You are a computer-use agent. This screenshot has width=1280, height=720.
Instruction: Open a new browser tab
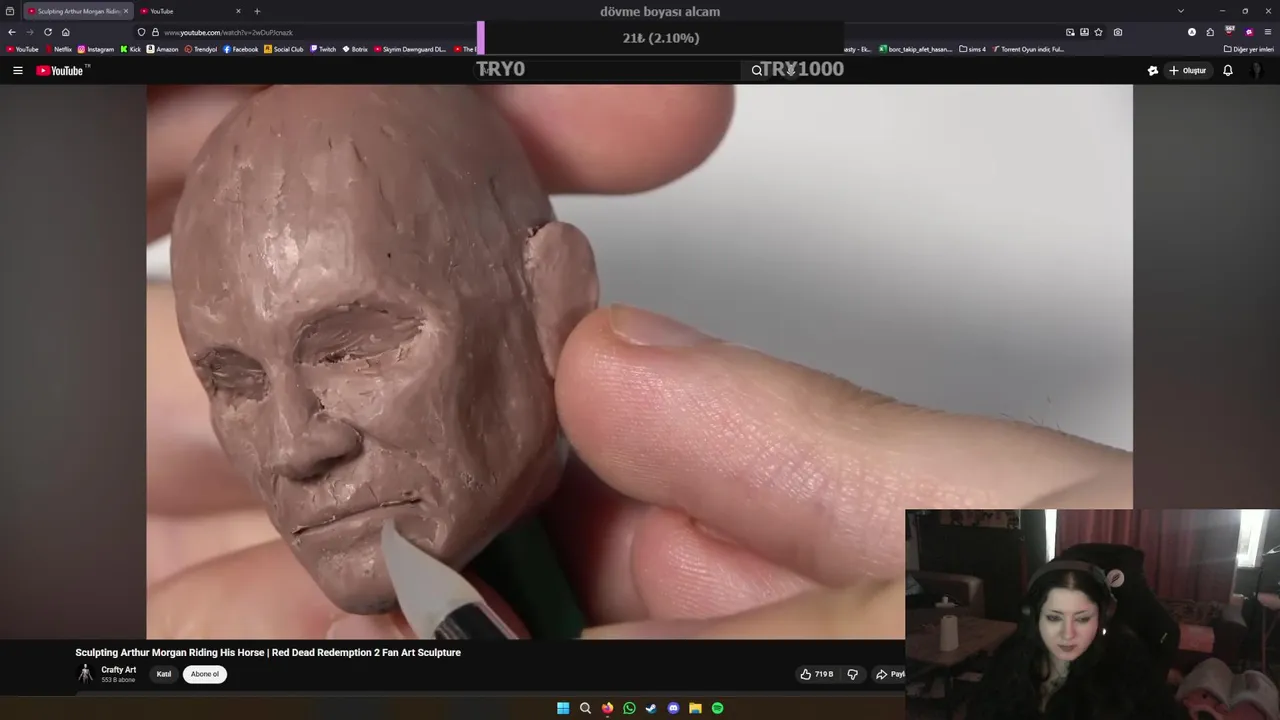pyautogui.click(x=257, y=11)
